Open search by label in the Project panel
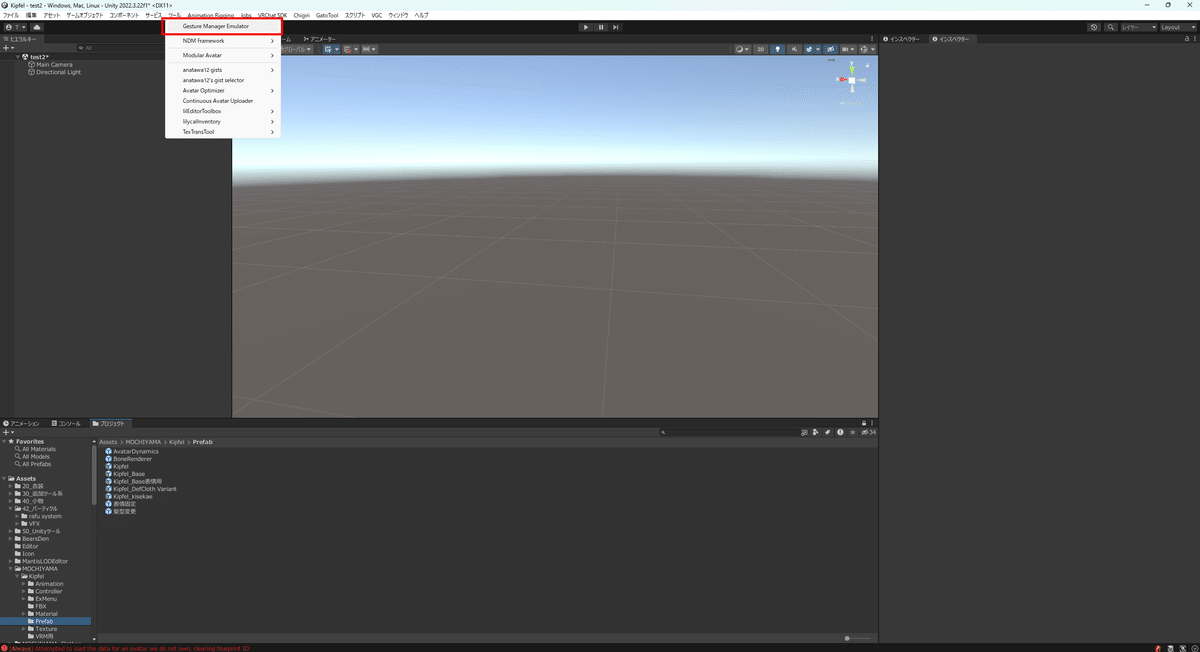 pos(828,432)
